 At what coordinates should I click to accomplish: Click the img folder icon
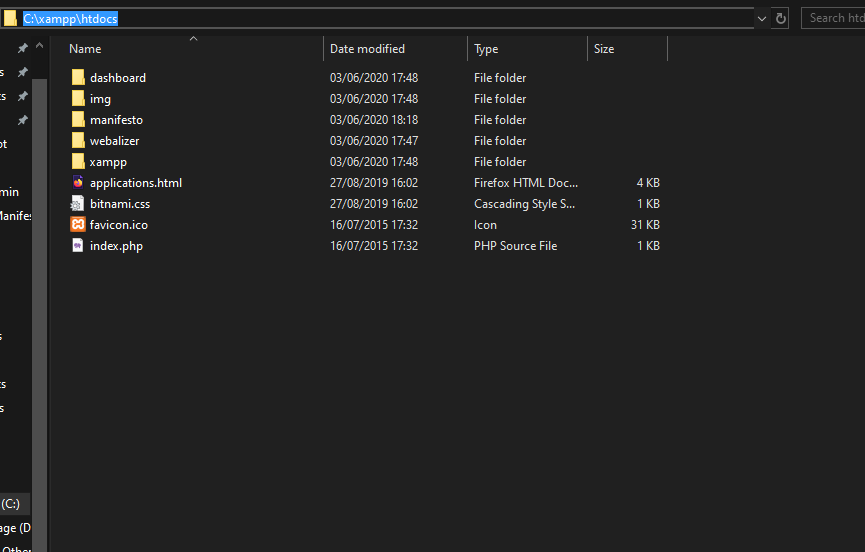(x=78, y=98)
